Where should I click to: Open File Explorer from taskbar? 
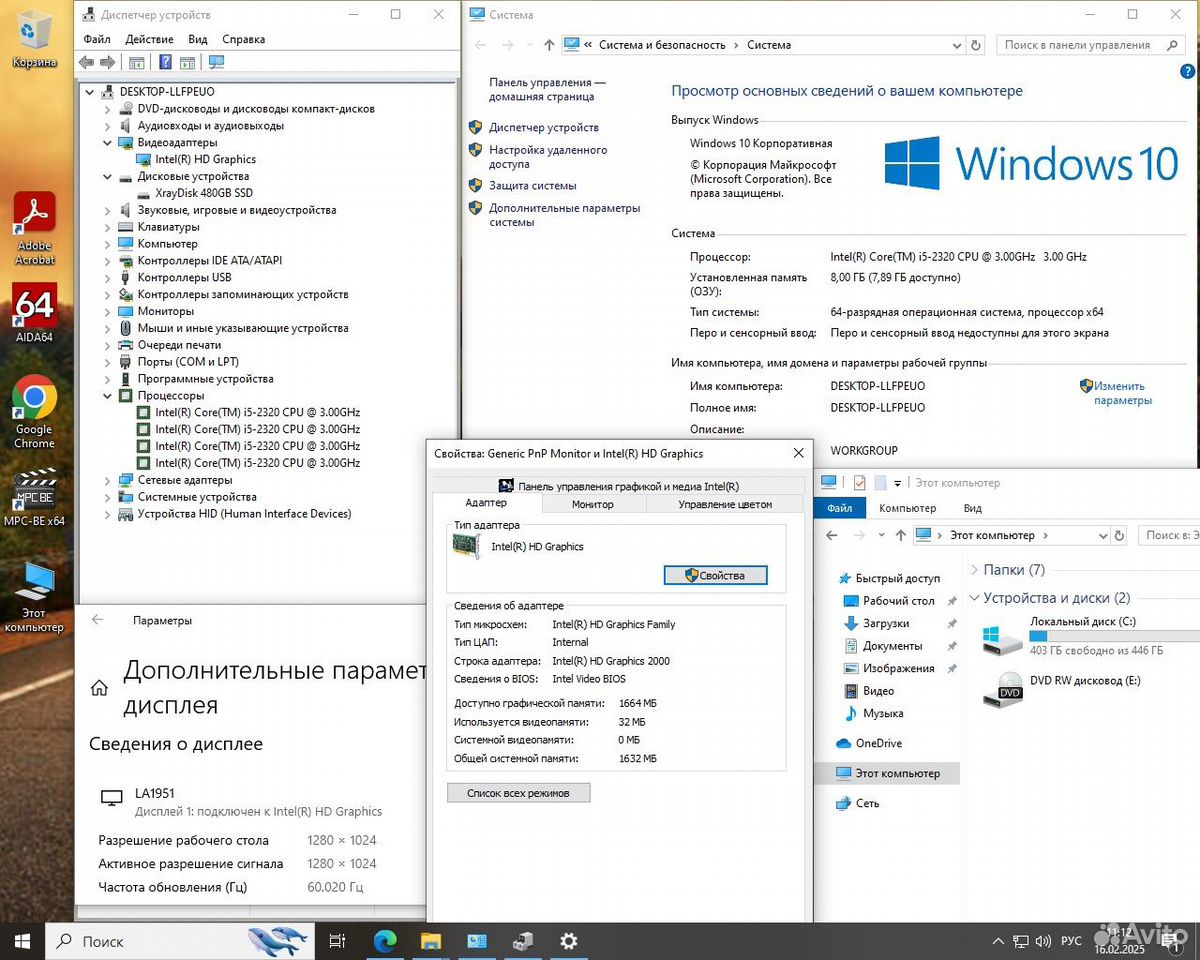coord(431,941)
